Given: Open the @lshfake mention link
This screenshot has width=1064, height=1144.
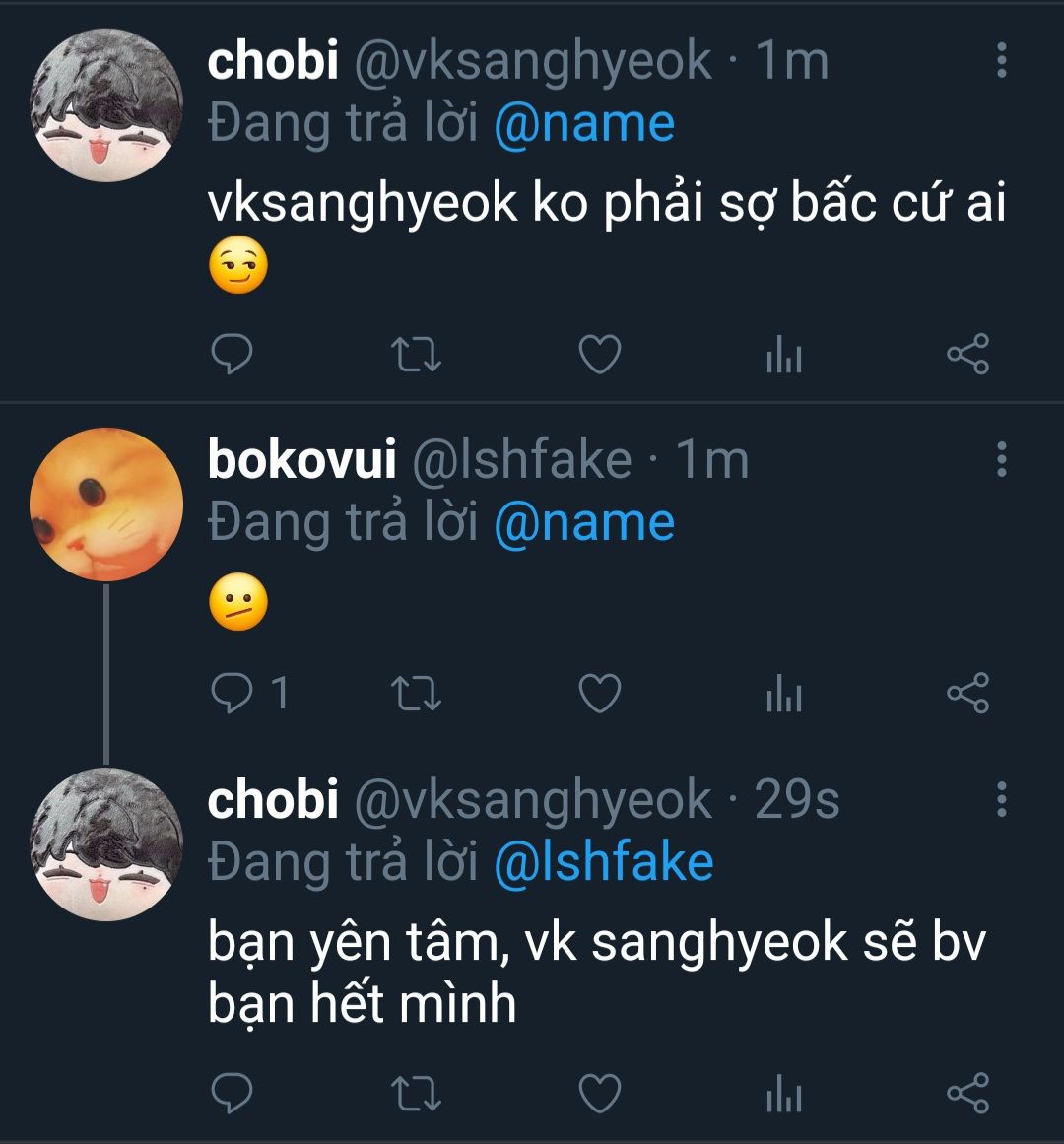Looking at the screenshot, I should [603, 862].
